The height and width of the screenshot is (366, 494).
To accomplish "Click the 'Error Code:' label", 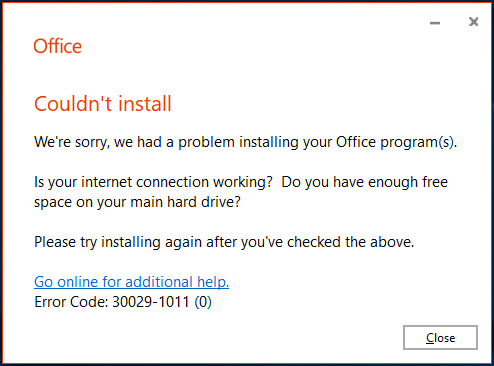I will click(x=71, y=302).
